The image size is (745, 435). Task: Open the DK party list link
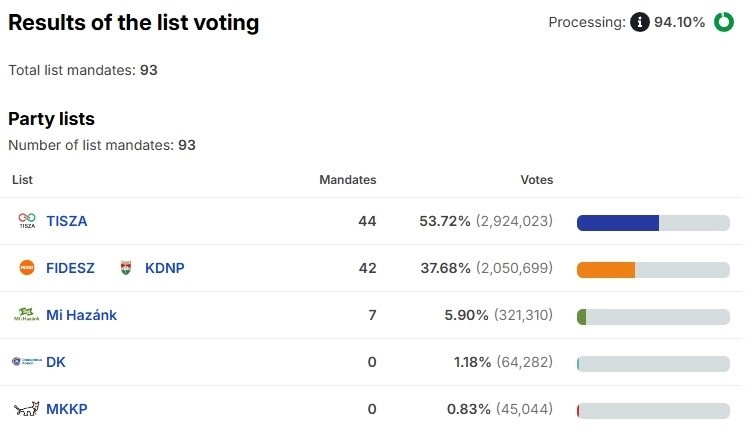(x=56, y=362)
